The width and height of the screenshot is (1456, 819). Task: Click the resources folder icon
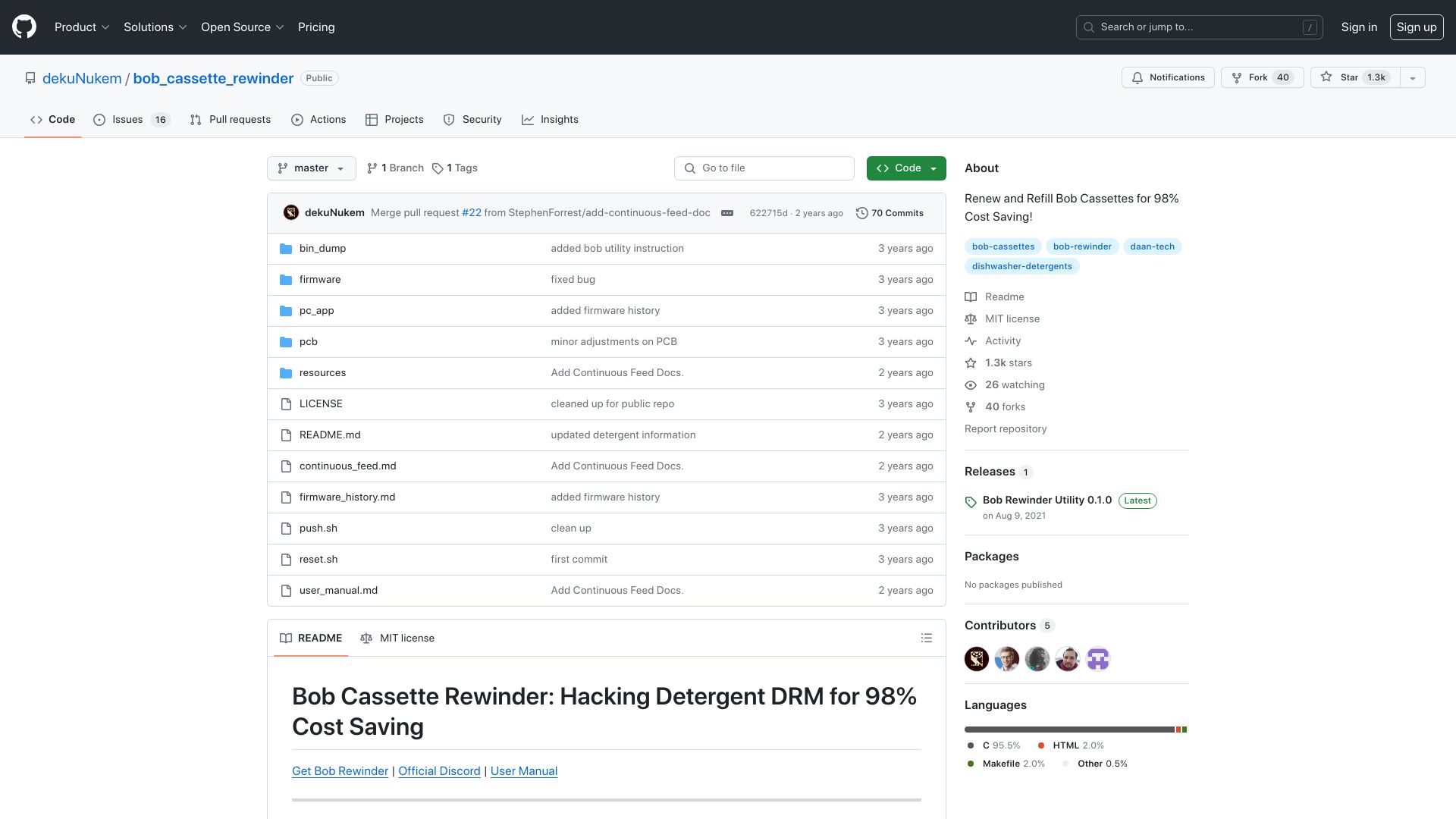tap(286, 373)
